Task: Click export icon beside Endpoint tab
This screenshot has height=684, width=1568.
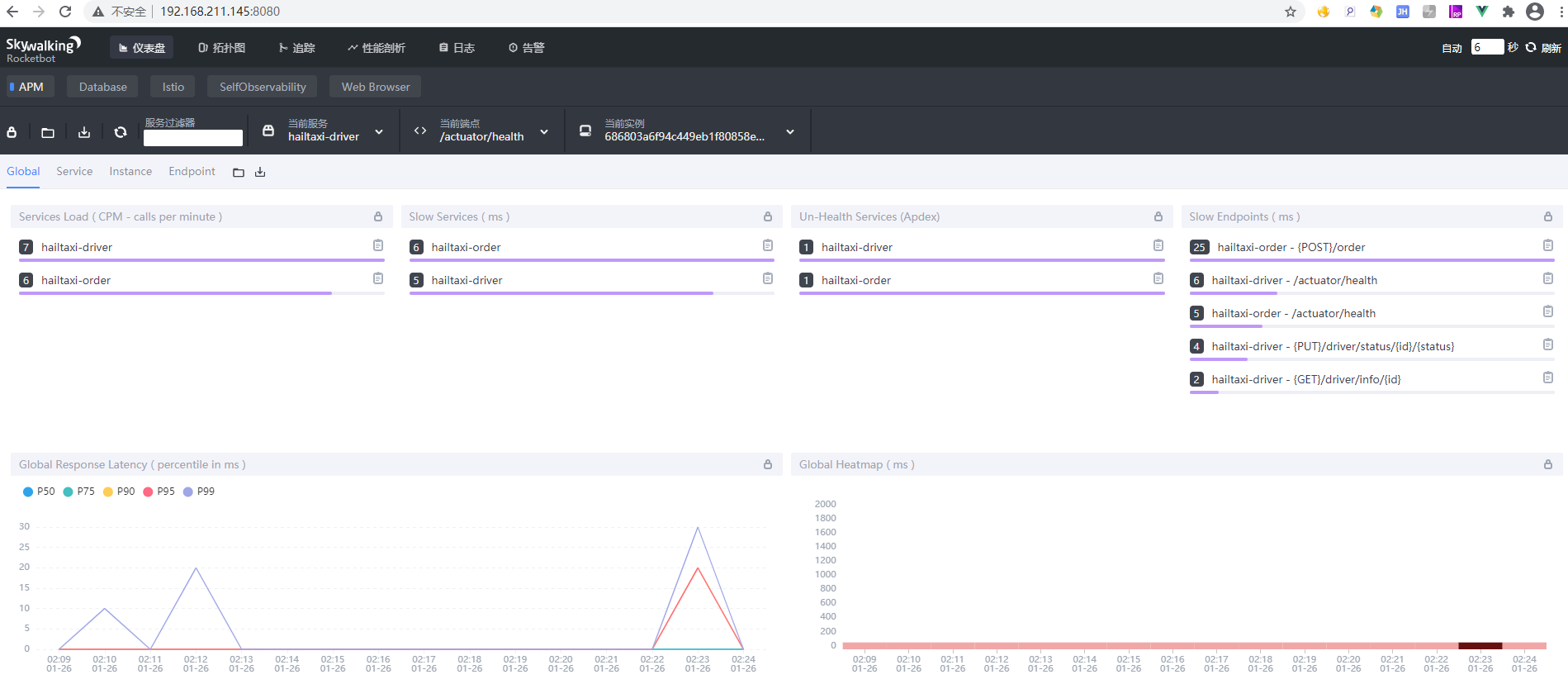Action: [x=260, y=173]
